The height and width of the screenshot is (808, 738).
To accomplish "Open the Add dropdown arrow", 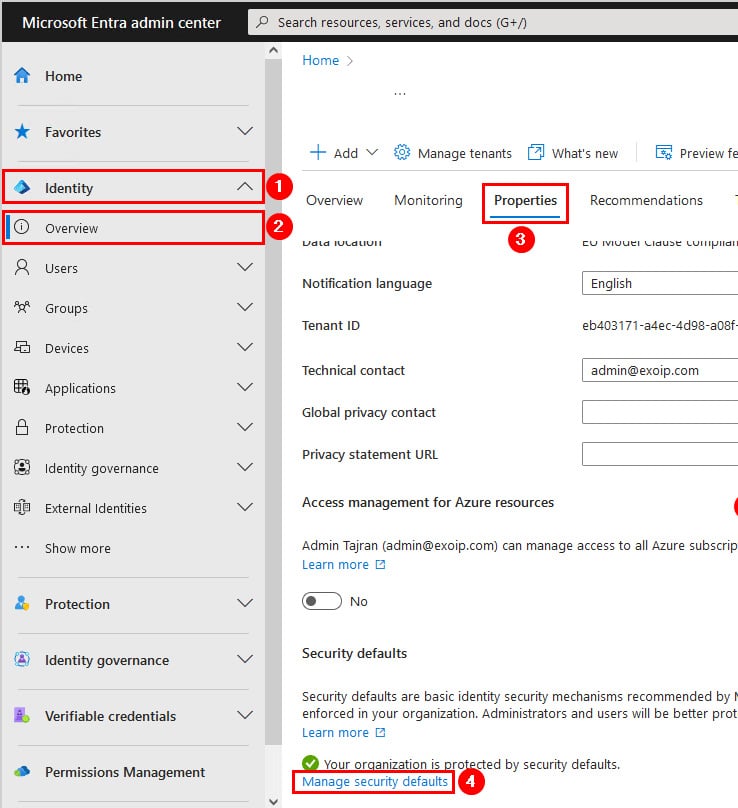I will (x=372, y=153).
